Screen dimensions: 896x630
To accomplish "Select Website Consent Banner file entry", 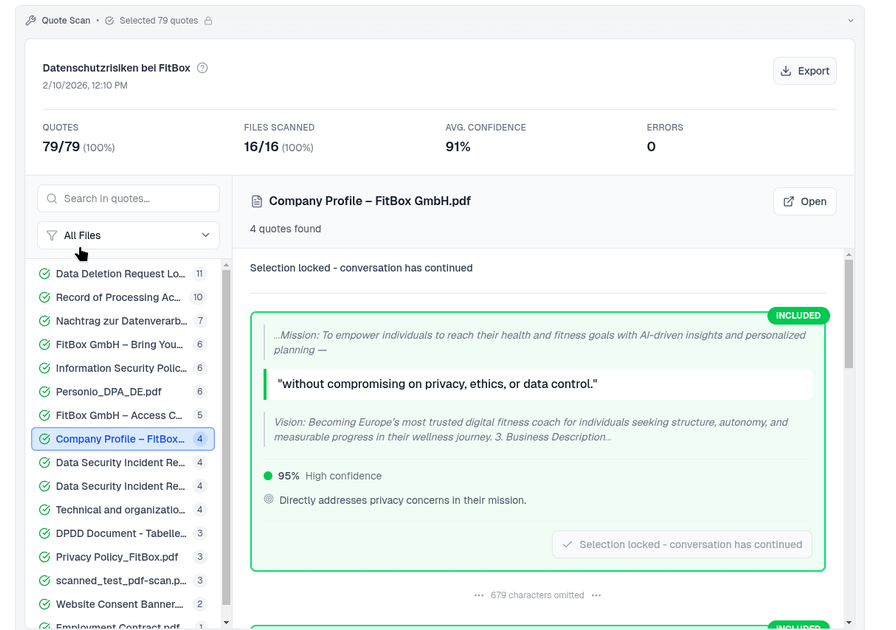I will [119, 604].
